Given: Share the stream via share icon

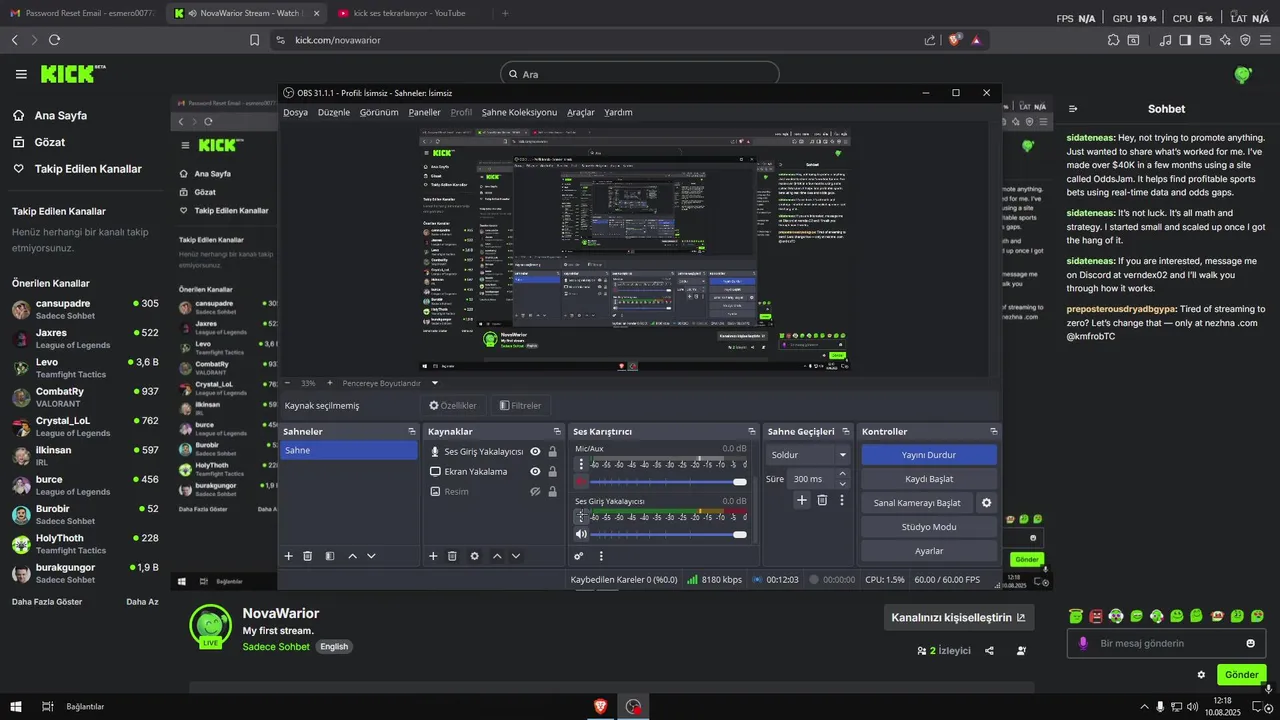Looking at the screenshot, I should (989, 650).
